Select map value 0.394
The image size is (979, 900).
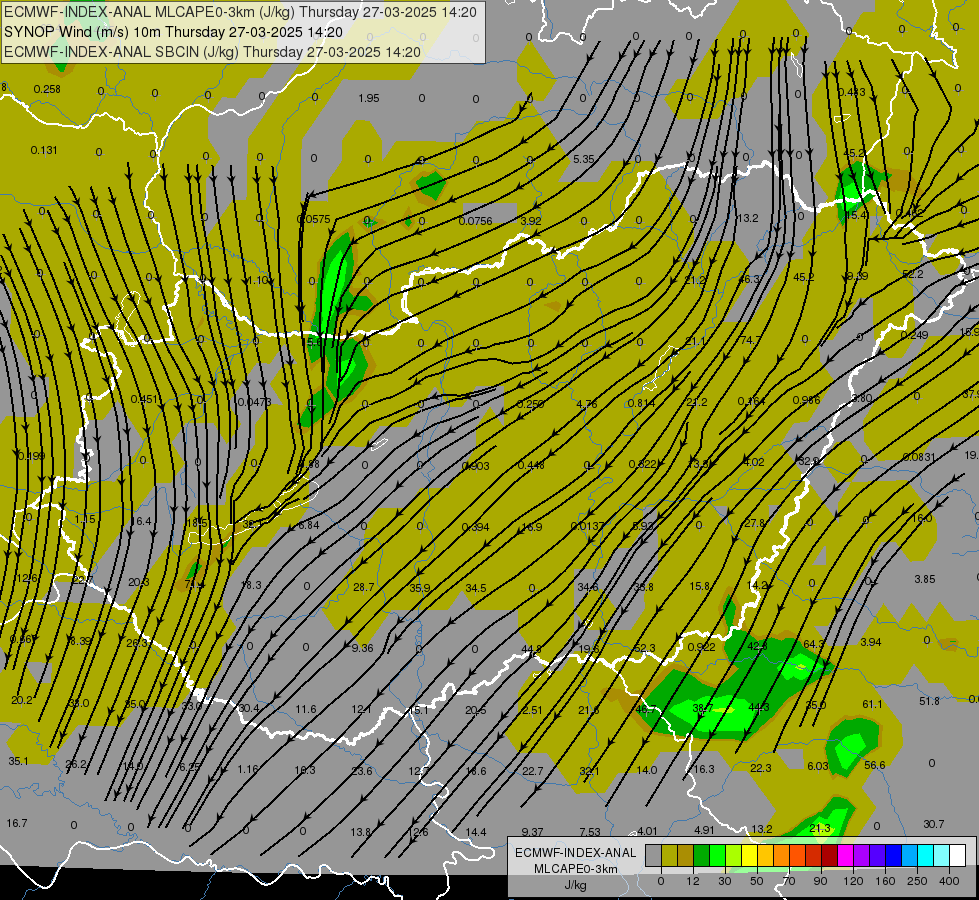tap(475, 527)
